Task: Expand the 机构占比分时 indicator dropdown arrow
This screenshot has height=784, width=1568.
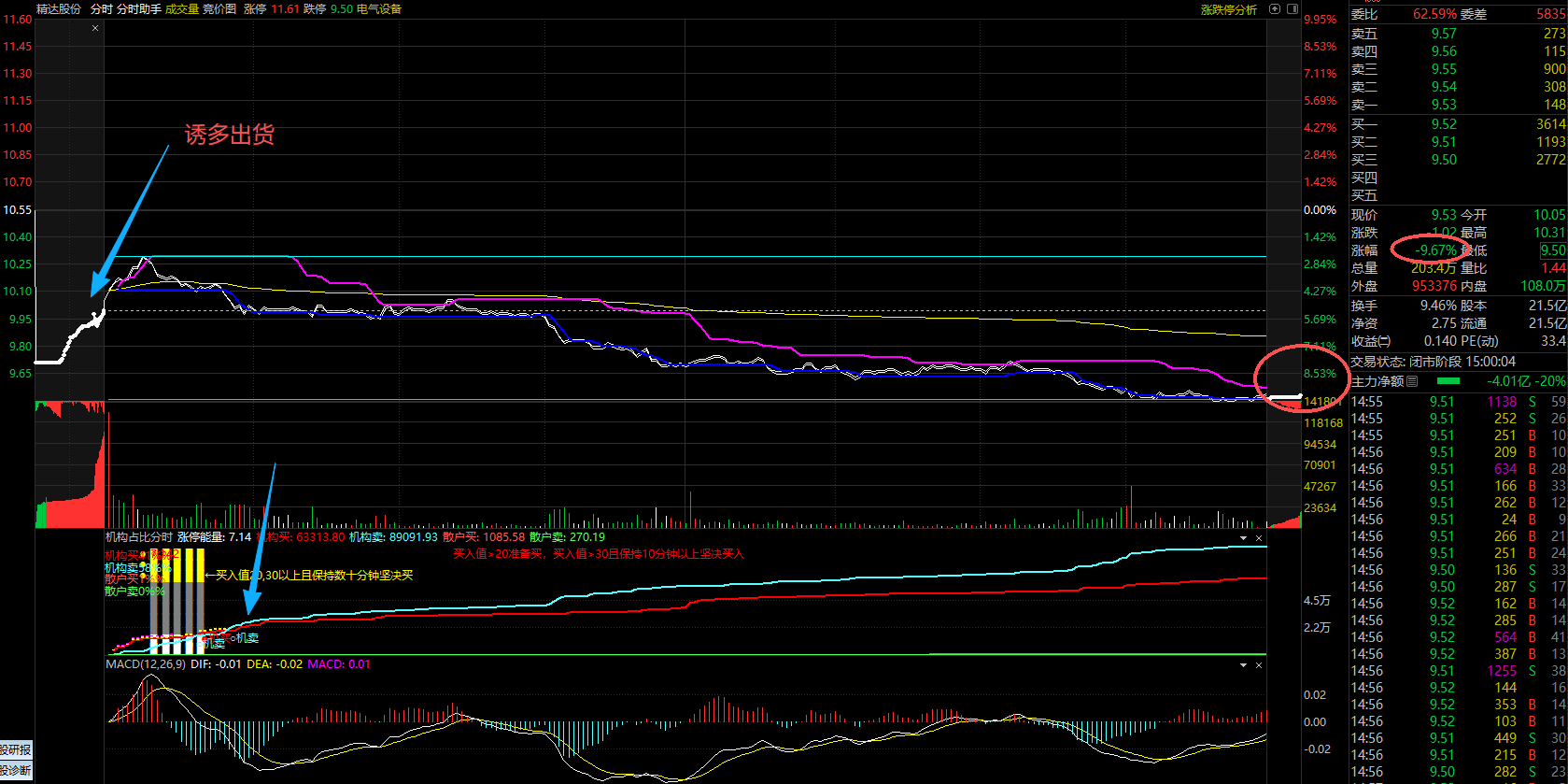Action: coord(1243,538)
